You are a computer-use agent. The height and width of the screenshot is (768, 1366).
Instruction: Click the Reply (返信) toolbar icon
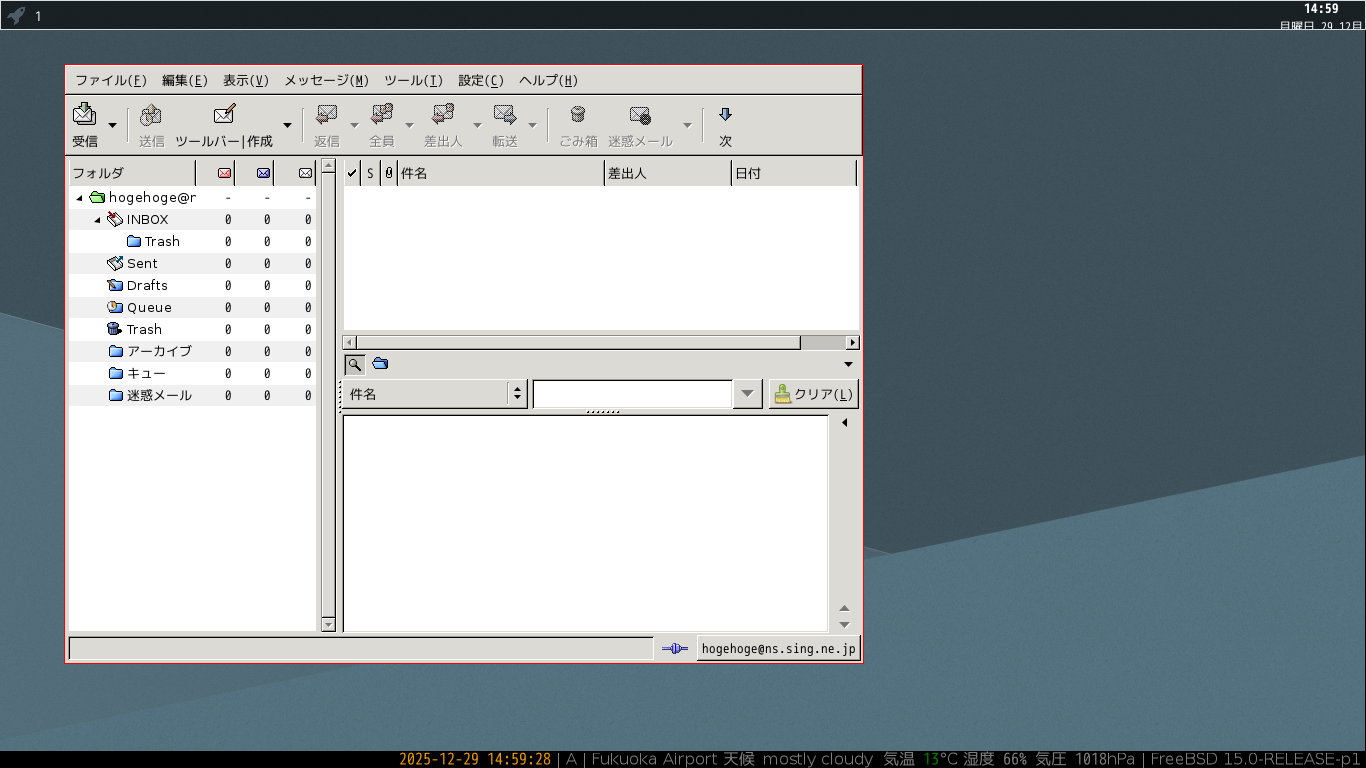(x=326, y=114)
